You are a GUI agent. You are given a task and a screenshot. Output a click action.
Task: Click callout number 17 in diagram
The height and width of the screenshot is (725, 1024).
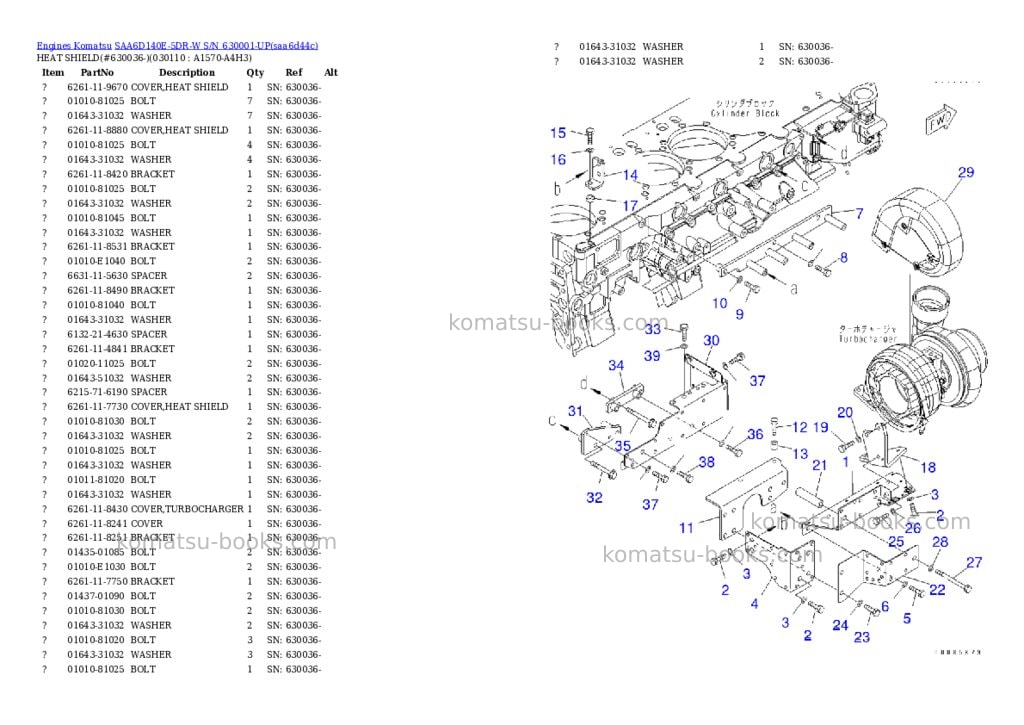tap(630, 206)
